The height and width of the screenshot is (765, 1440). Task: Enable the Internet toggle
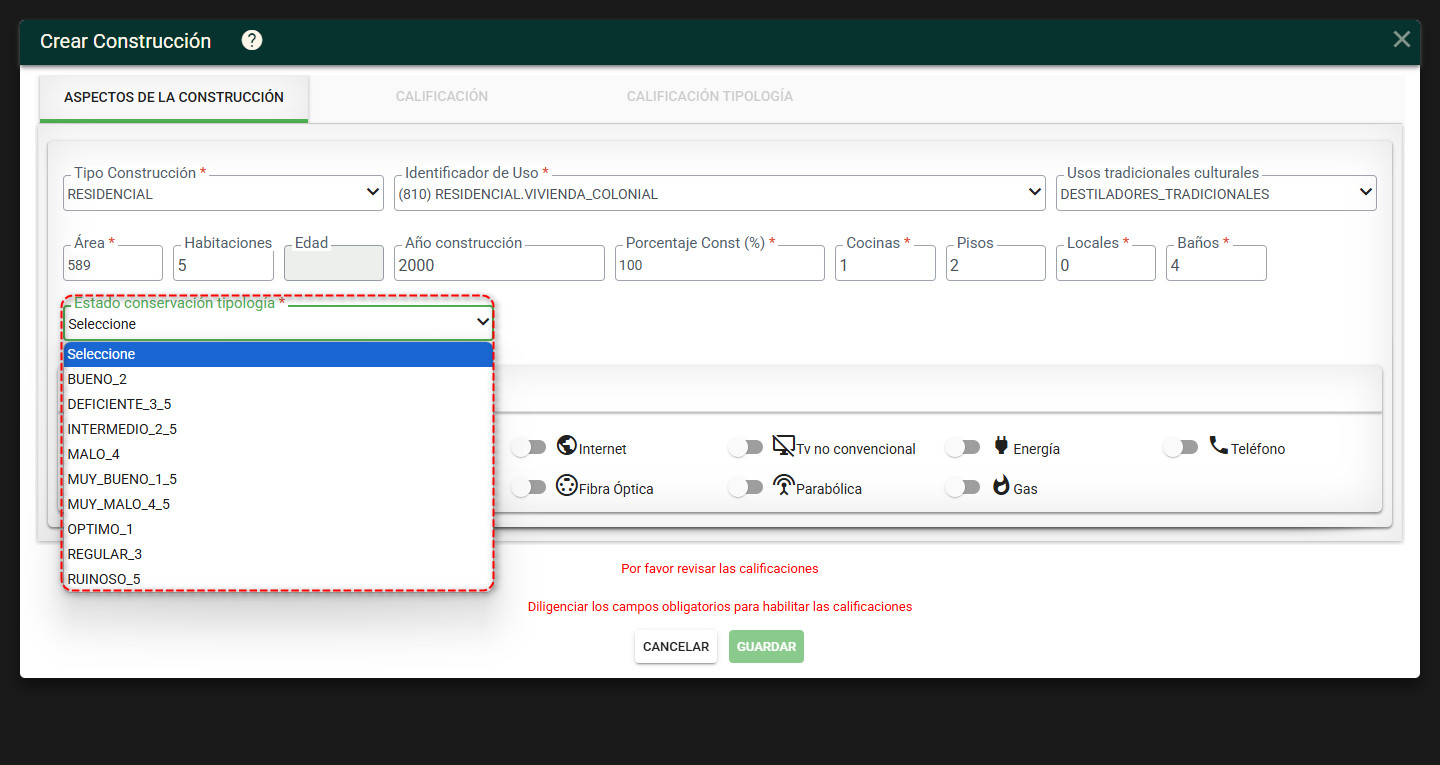[x=529, y=448]
